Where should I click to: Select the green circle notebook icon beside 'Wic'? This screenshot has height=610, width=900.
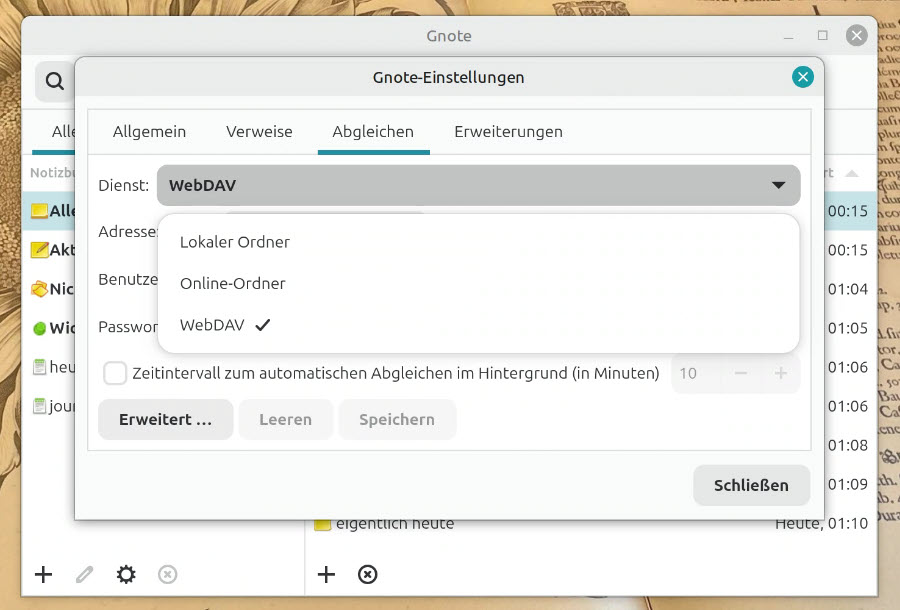(x=39, y=328)
